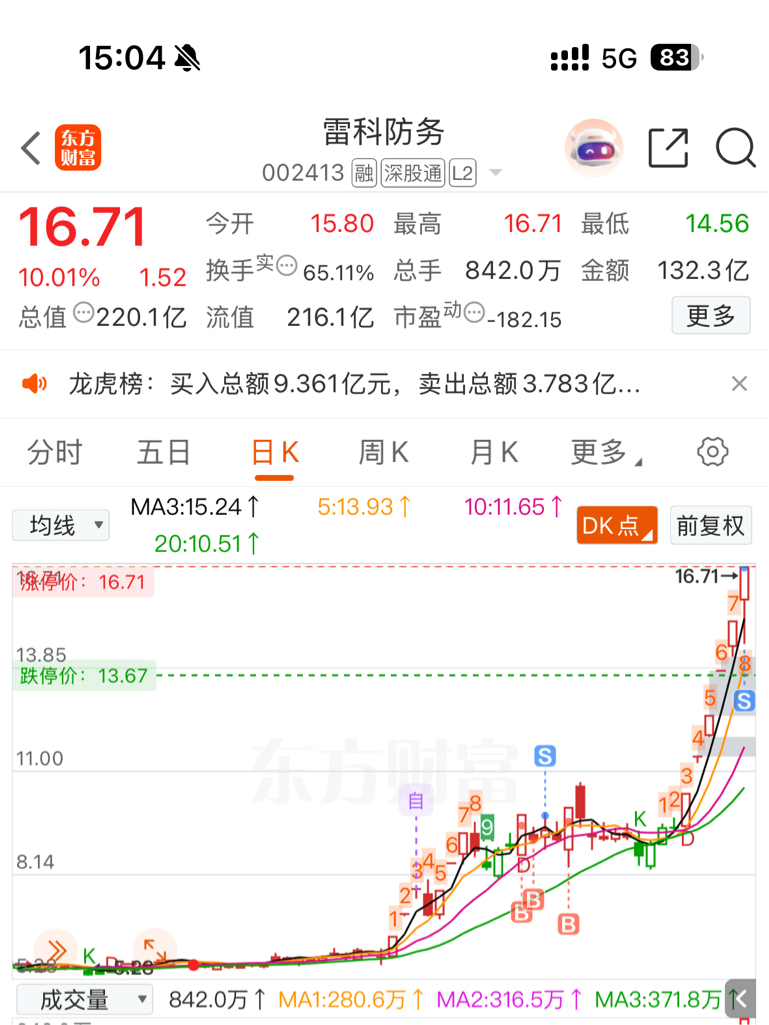
Task: Tap the L2 level badge
Action: click(x=462, y=173)
